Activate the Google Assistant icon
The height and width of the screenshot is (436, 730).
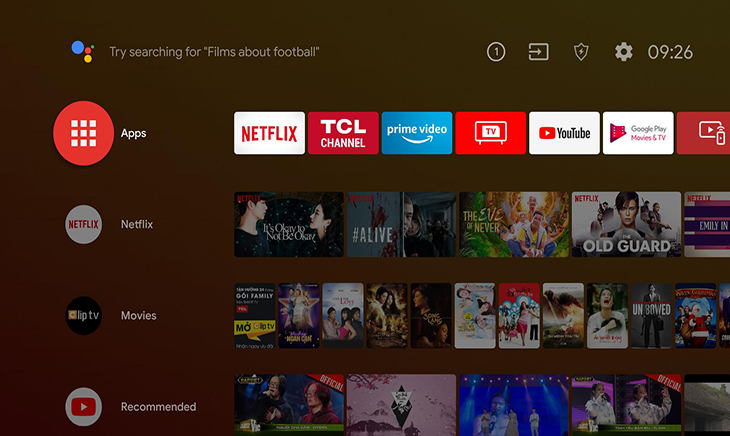pyautogui.click(x=83, y=51)
